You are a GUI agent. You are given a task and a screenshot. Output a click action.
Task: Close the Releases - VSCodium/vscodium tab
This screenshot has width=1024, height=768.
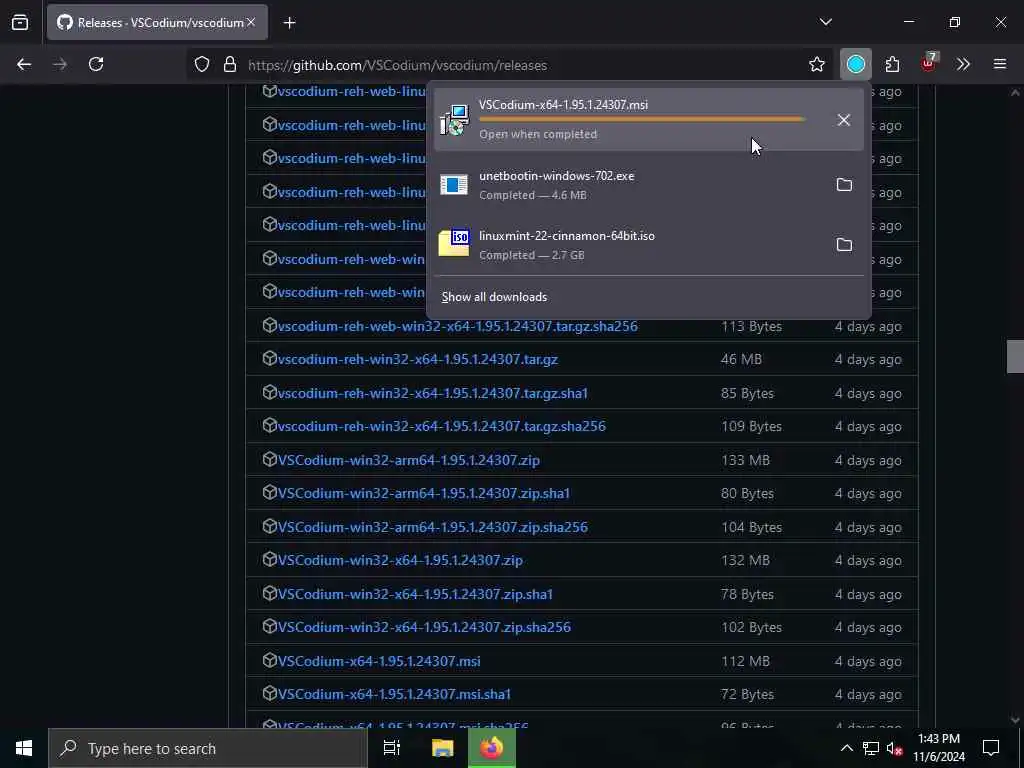pos(251,23)
